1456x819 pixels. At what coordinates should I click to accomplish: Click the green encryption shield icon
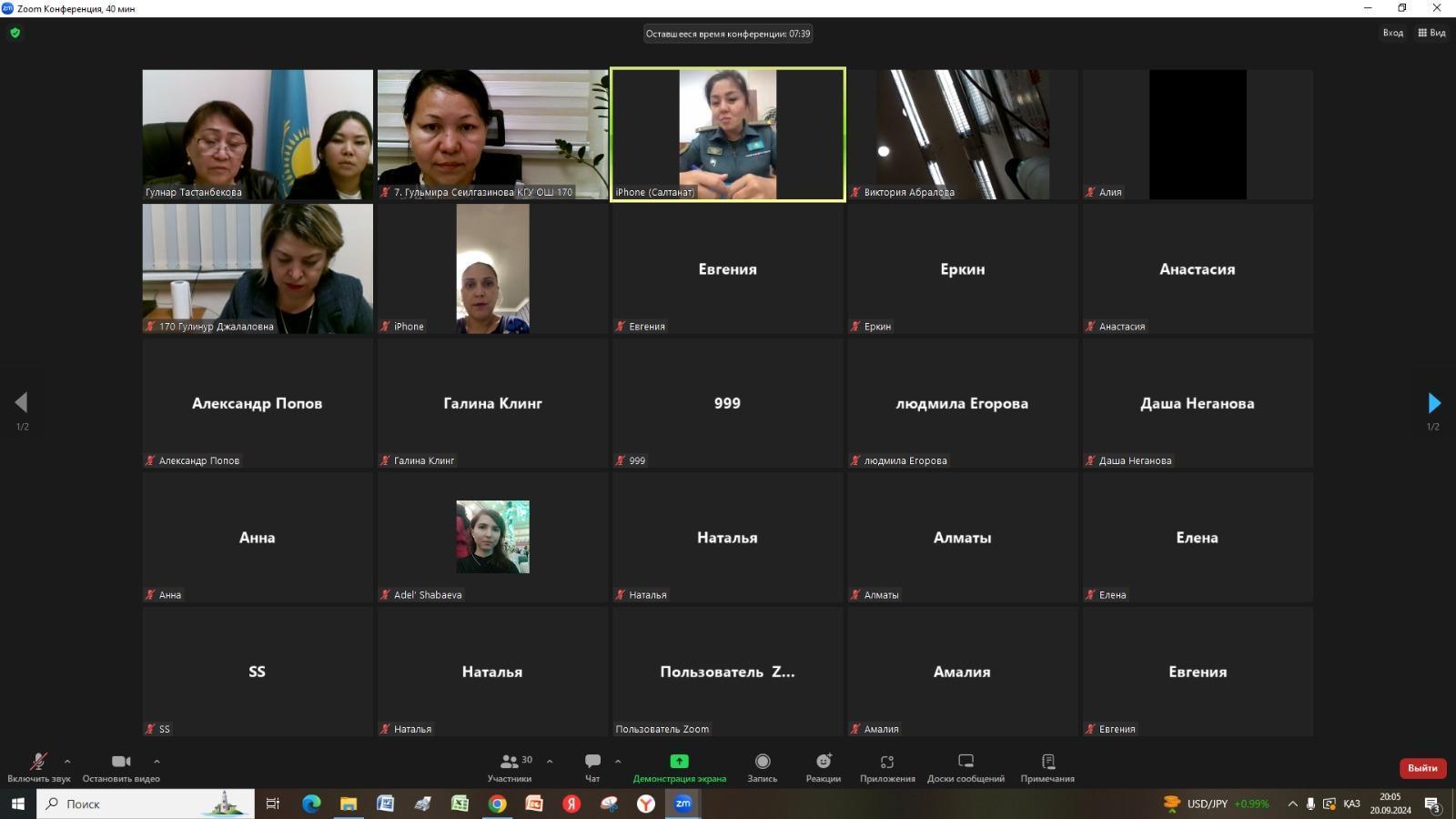tap(15, 33)
